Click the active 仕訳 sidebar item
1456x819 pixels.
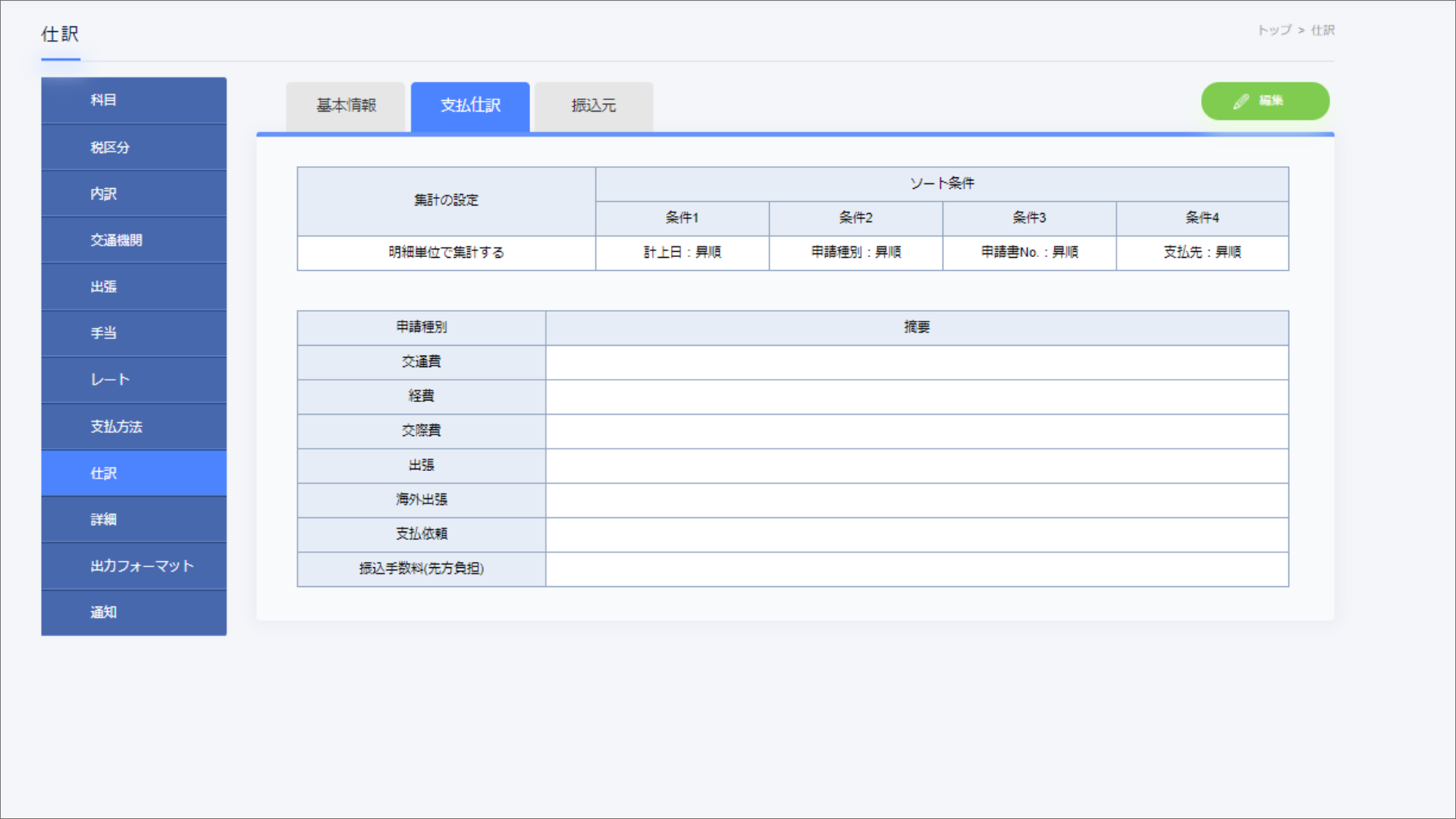pos(133,473)
